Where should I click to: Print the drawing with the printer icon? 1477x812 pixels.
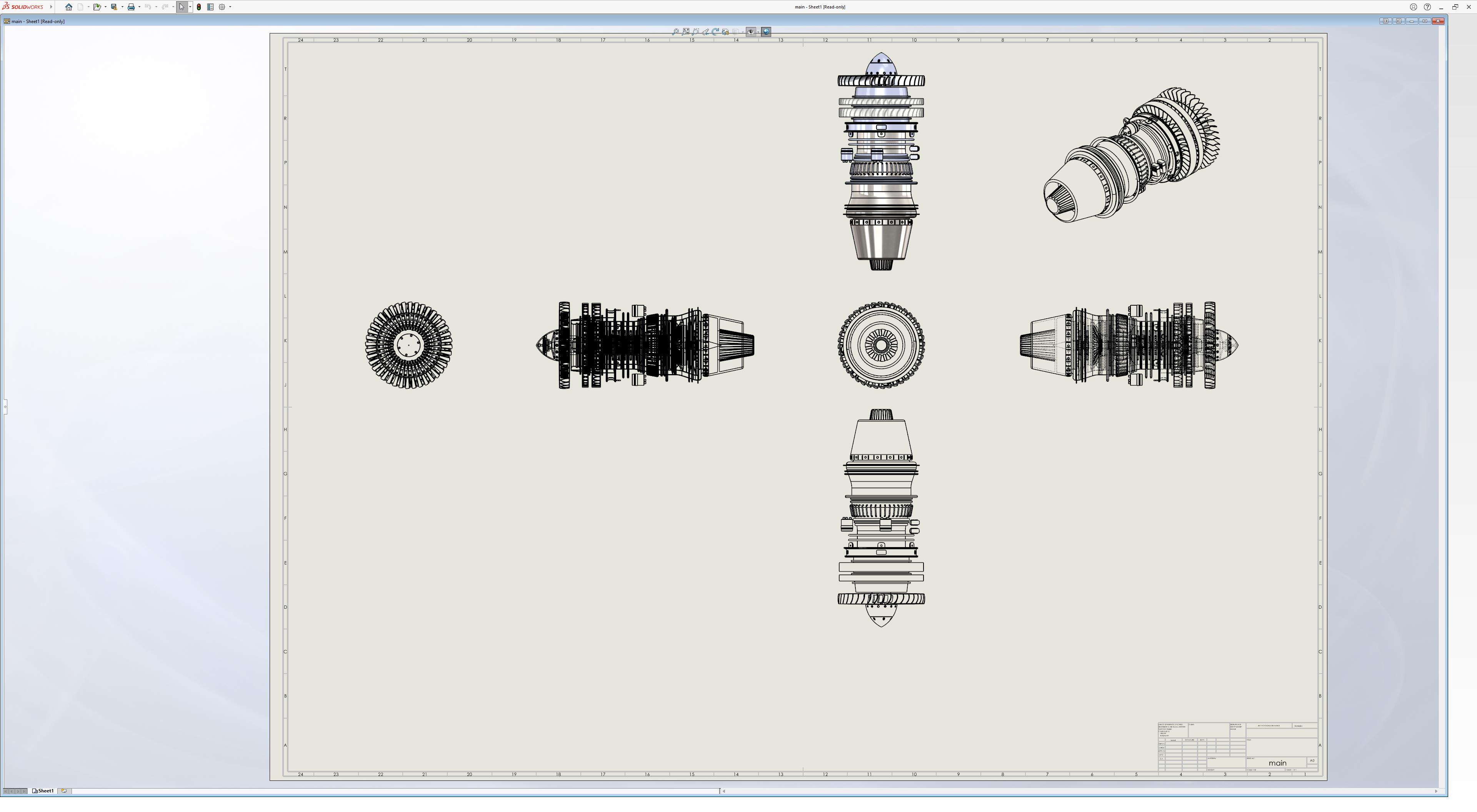131,7
